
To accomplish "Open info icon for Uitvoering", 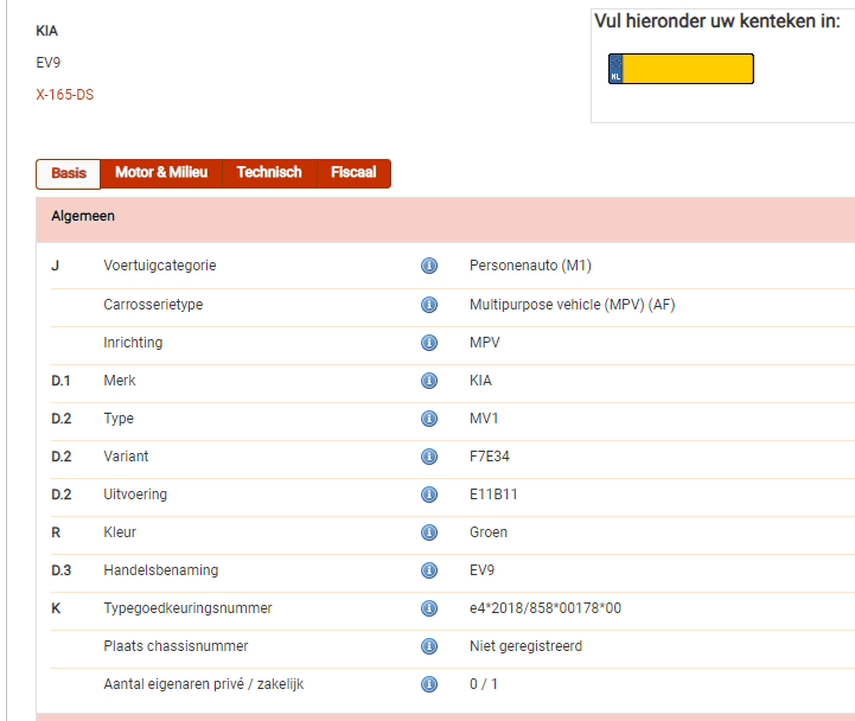I will point(429,494).
